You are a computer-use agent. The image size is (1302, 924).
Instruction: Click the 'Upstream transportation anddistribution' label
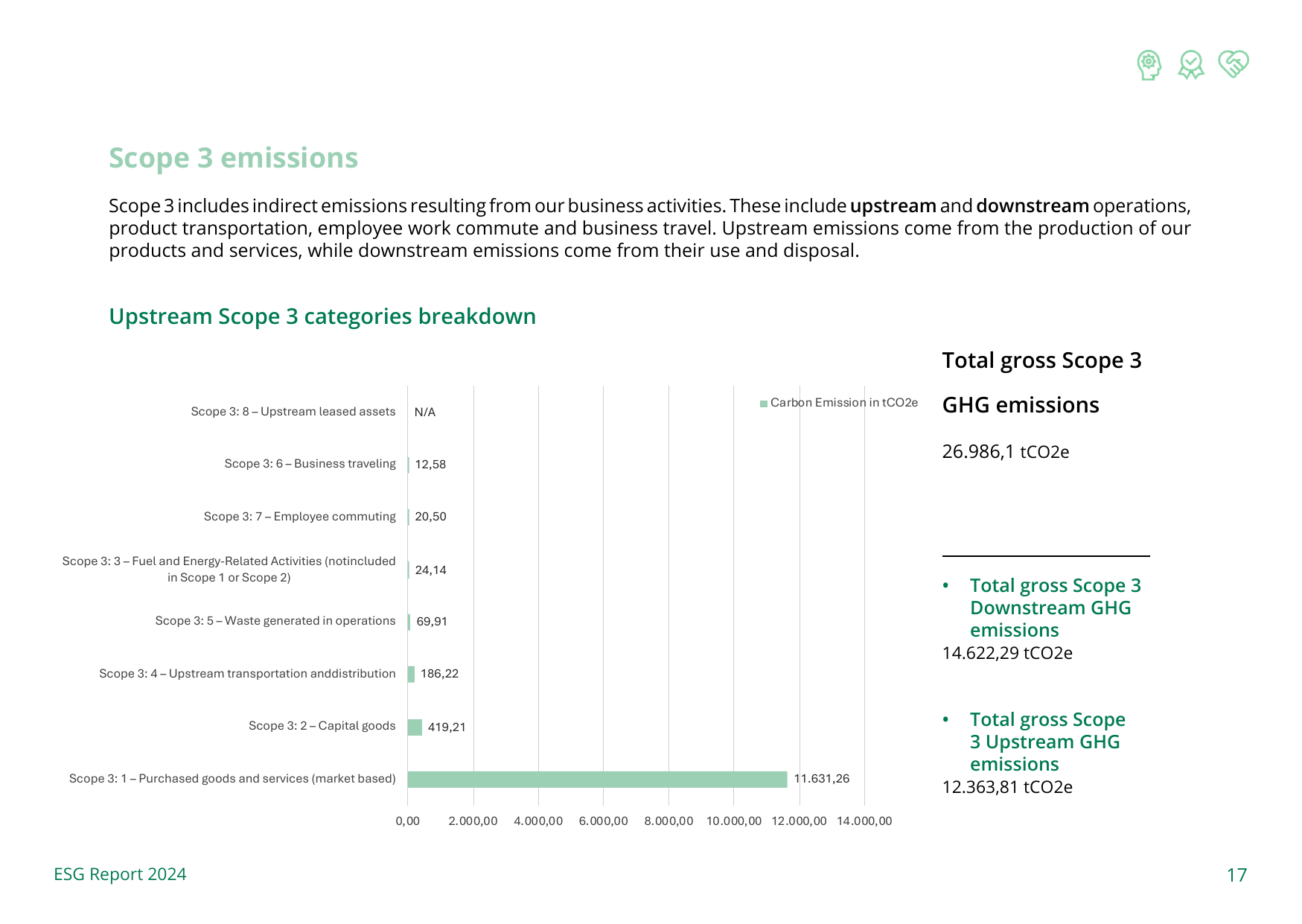coord(247,674)
